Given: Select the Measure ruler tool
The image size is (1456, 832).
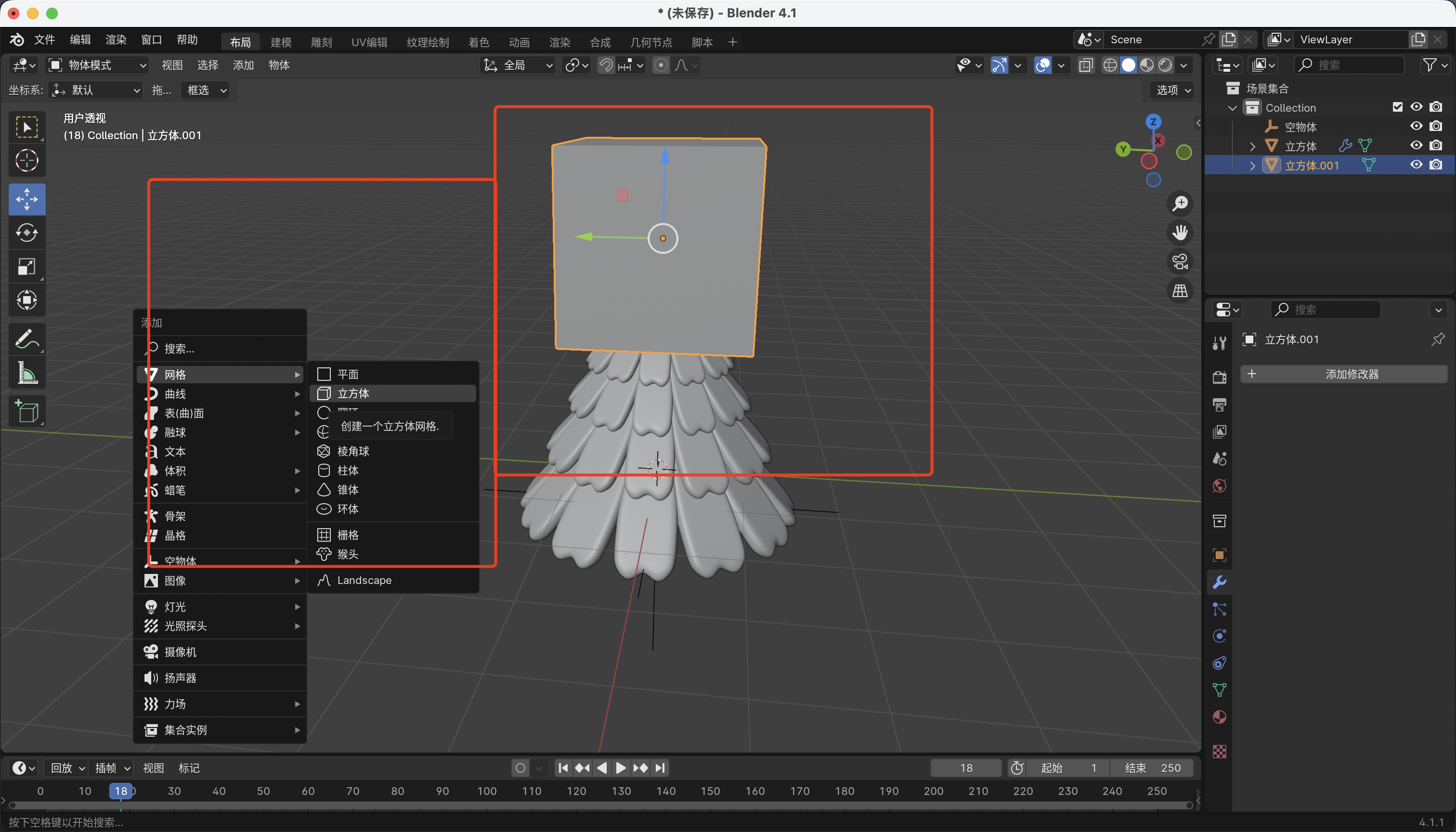Looking at the screenshot, I should click(27, 373).
